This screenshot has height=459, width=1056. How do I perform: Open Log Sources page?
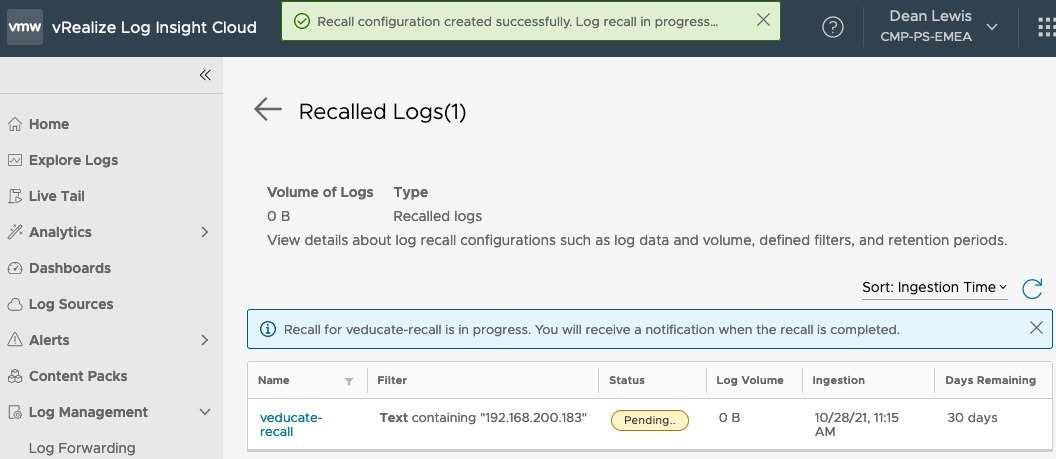[x=71, y=304]
